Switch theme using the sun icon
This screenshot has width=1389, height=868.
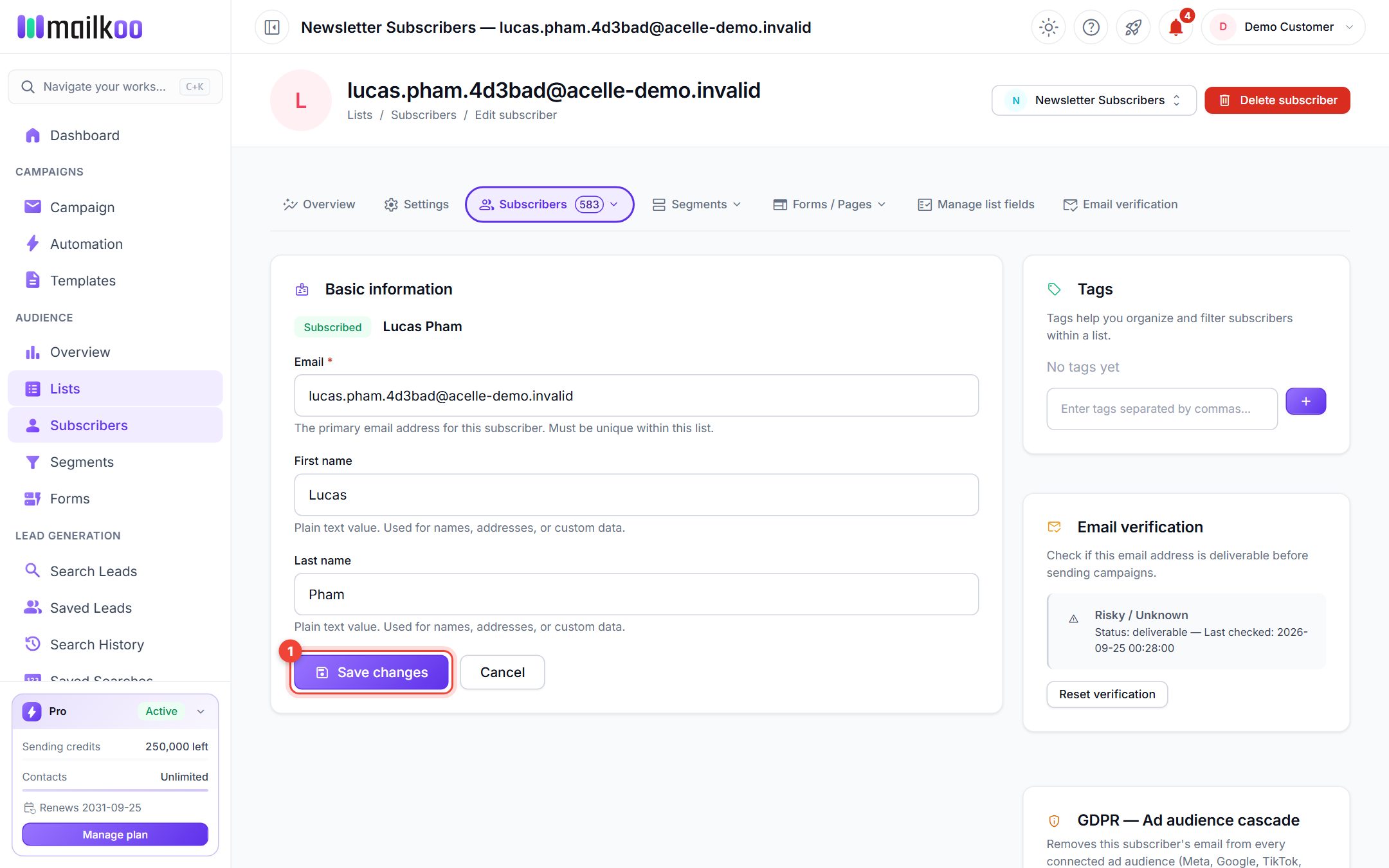[1048, 27]
